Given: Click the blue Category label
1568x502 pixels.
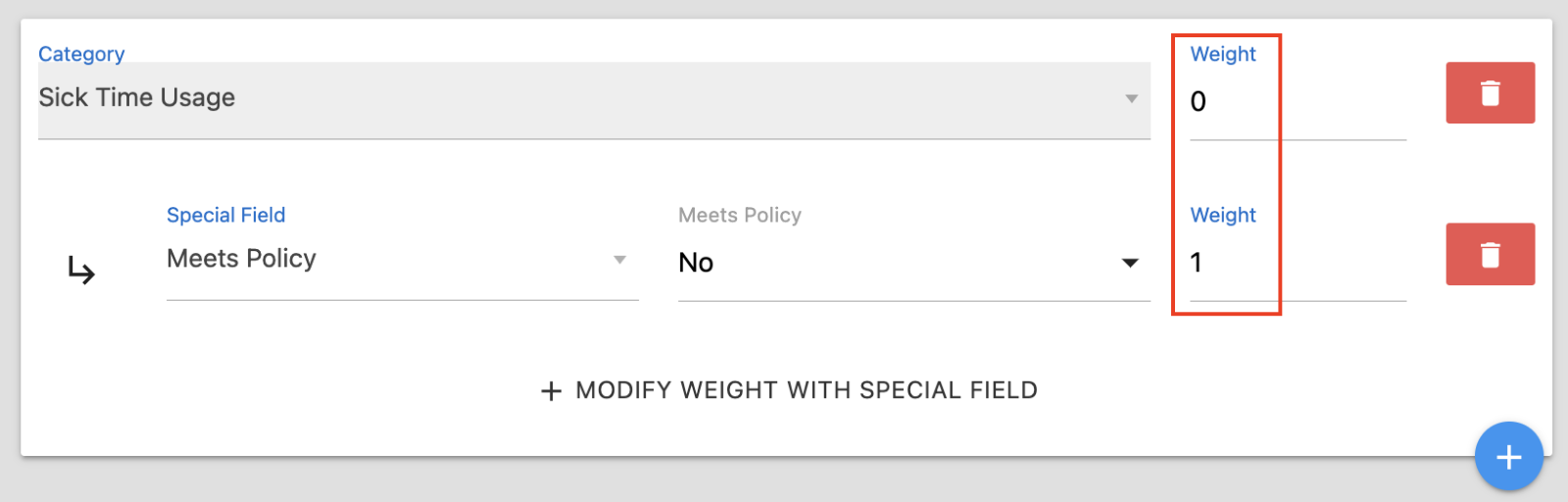Looking at the screenshot, I should pos(81,54).
